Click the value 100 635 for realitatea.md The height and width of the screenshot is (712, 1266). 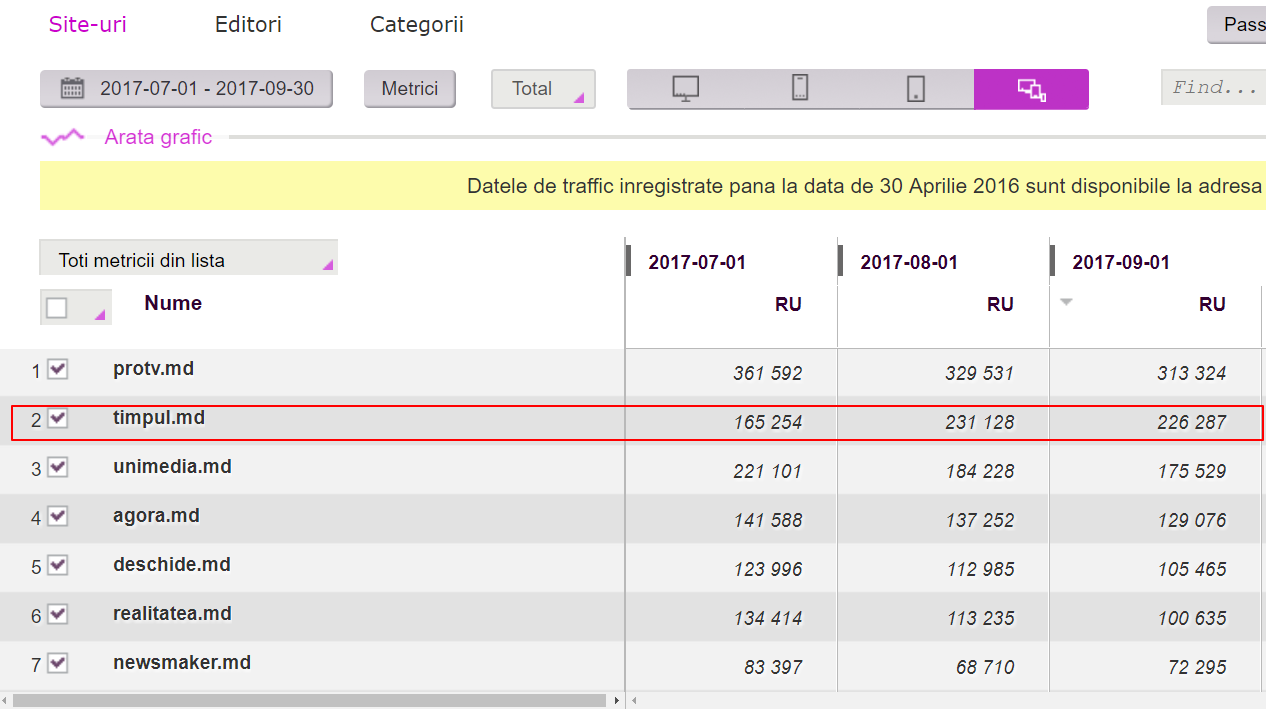1192,619
